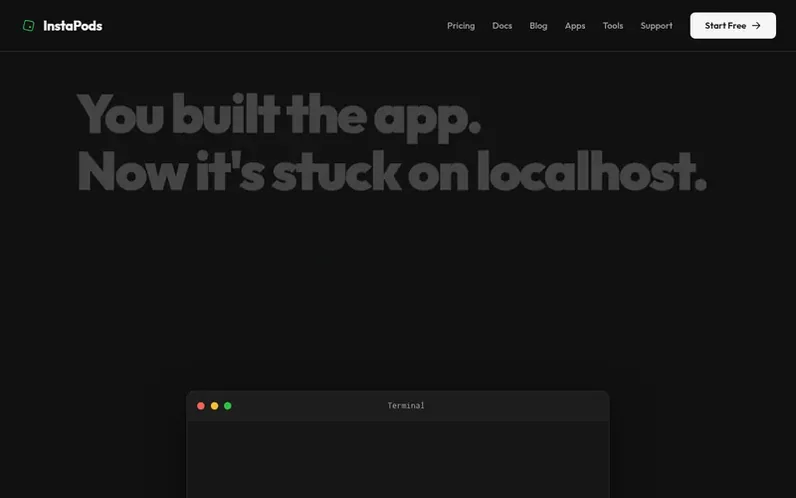
Task: Click the headline line 'Now it's stuck on localhost.'
Action: [x=391, y=171]
